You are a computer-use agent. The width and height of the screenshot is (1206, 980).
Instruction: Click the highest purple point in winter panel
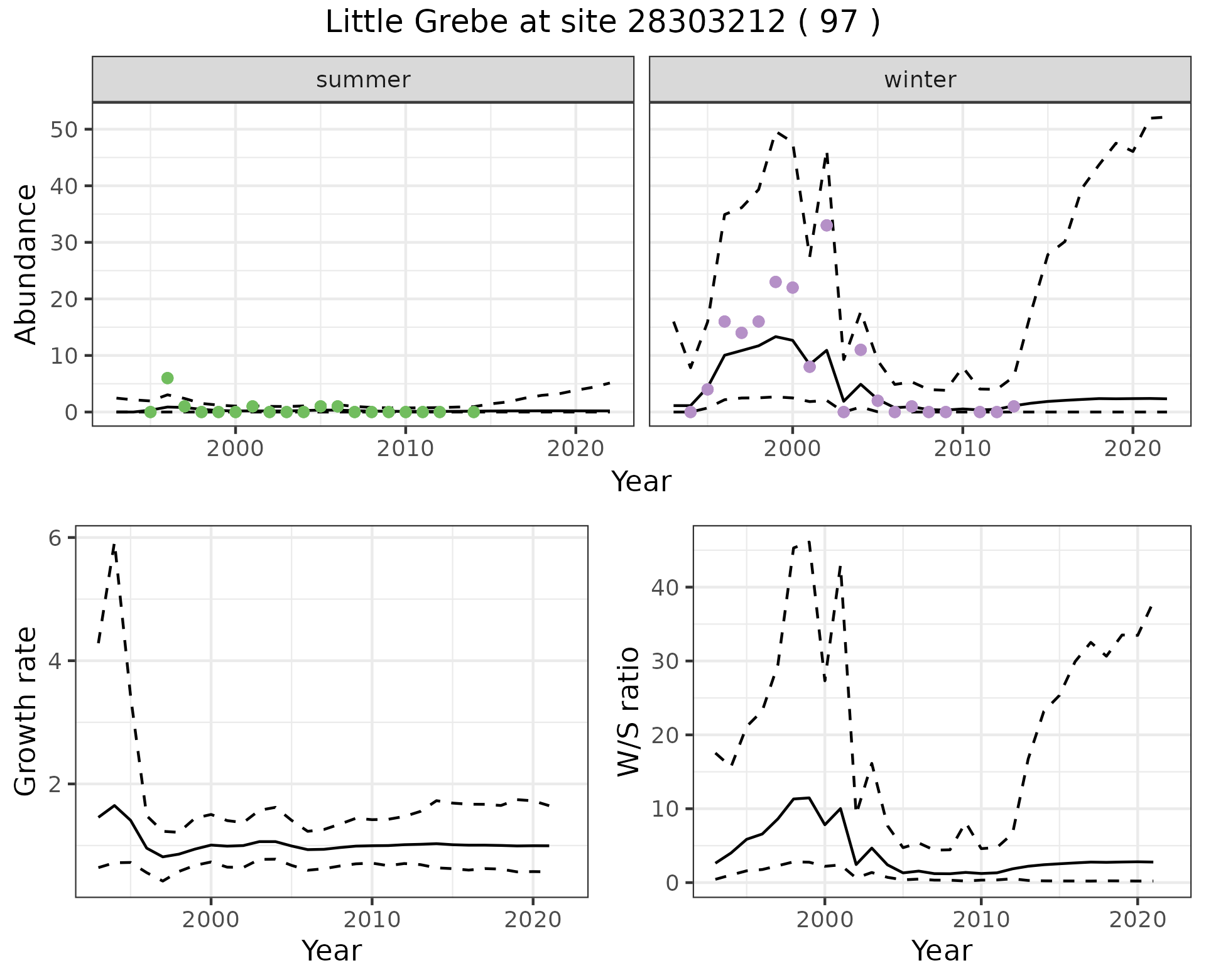tap(827, 226)
